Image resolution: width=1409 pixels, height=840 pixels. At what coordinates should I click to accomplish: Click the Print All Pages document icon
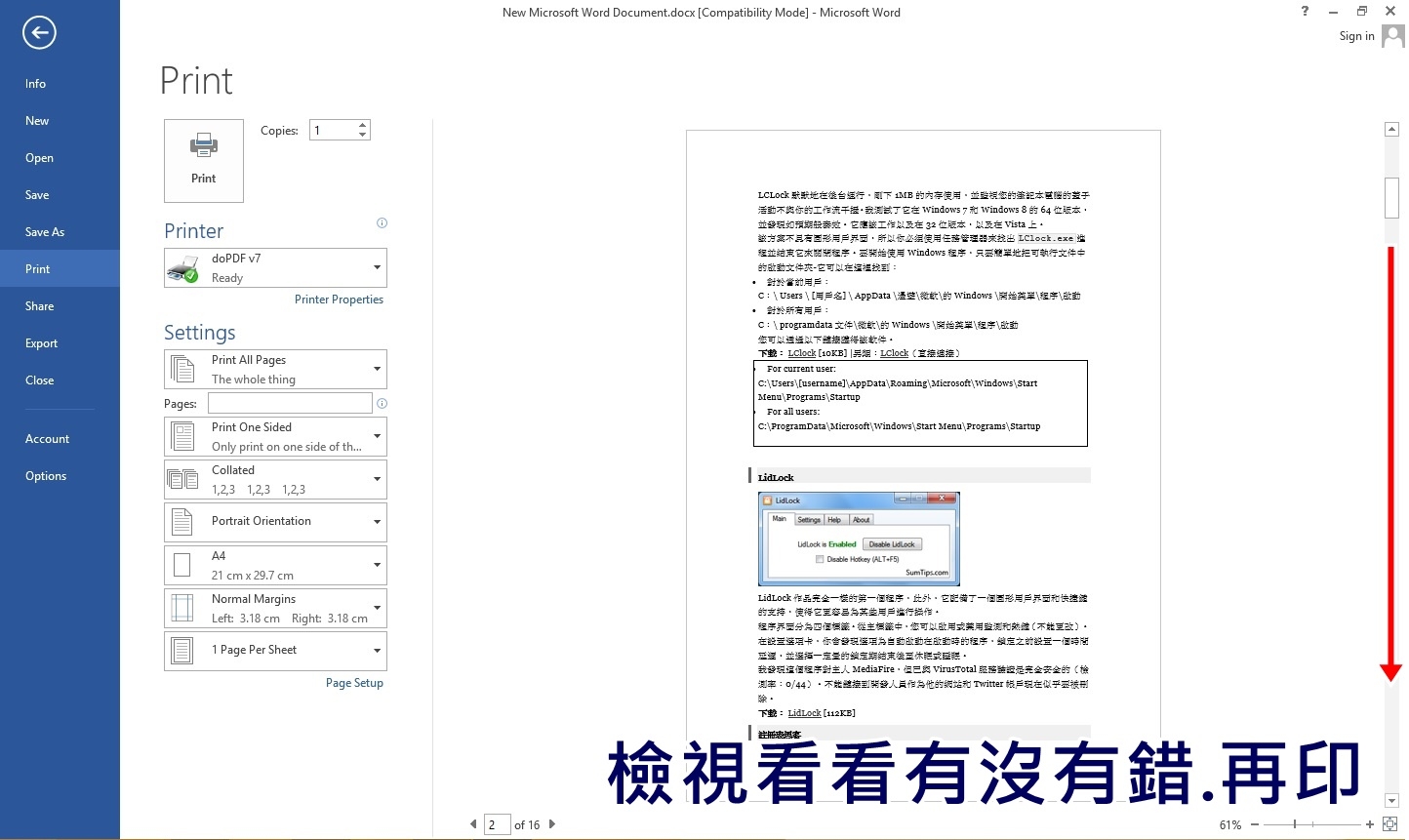tap(182, 369)
